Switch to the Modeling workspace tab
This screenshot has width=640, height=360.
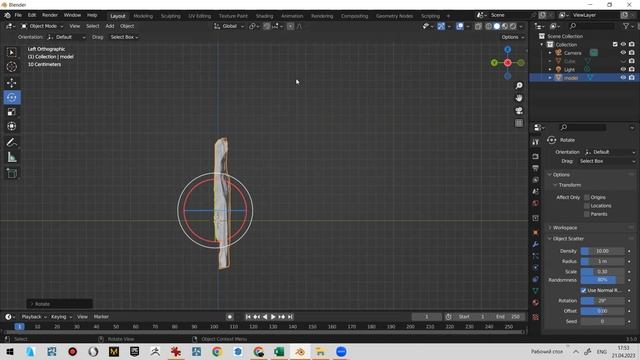click(x=143, y=16)
